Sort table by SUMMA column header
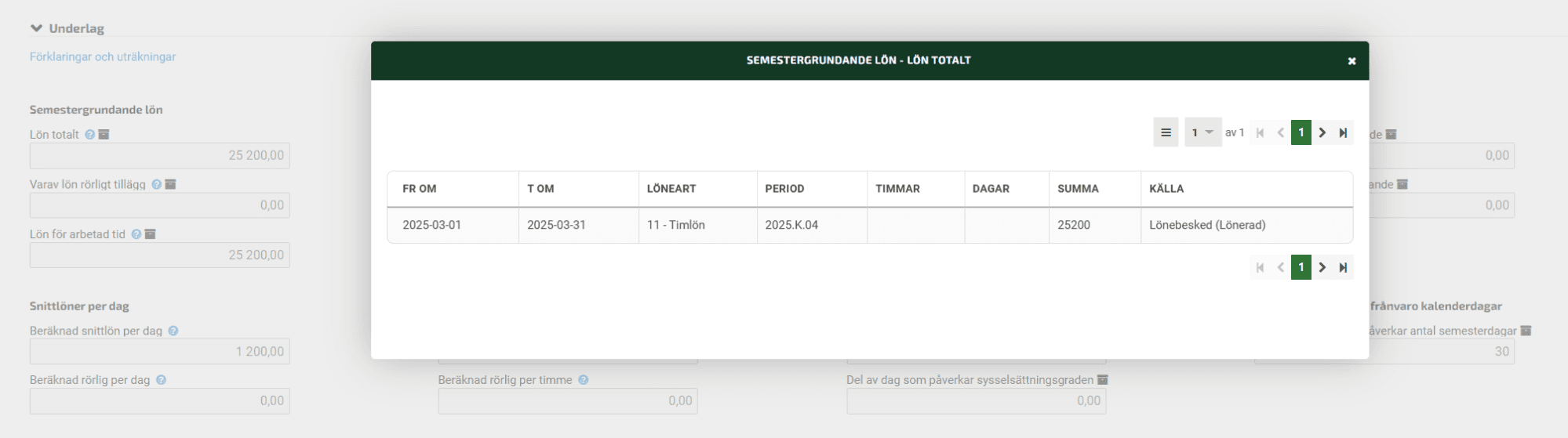 tap(1078, 189)
